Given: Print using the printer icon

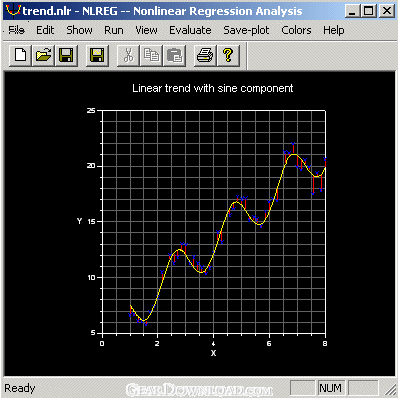Looking at the screenshot, I should tap(205, 55).
